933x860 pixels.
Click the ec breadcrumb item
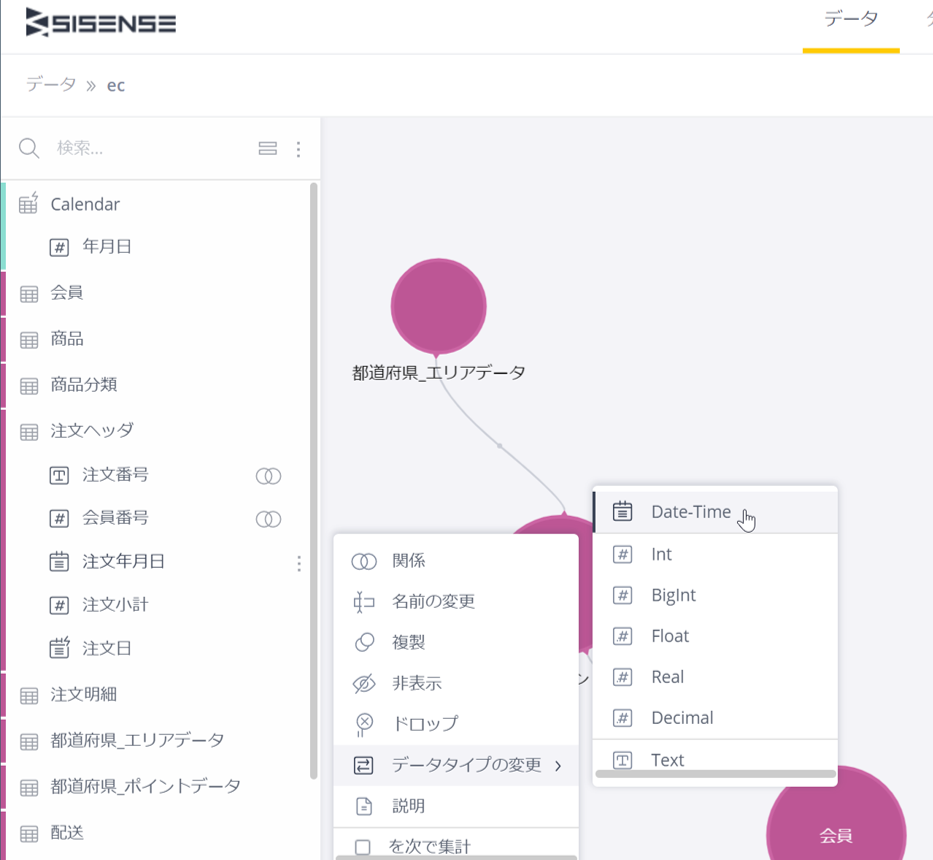click(x=116, y=86)
